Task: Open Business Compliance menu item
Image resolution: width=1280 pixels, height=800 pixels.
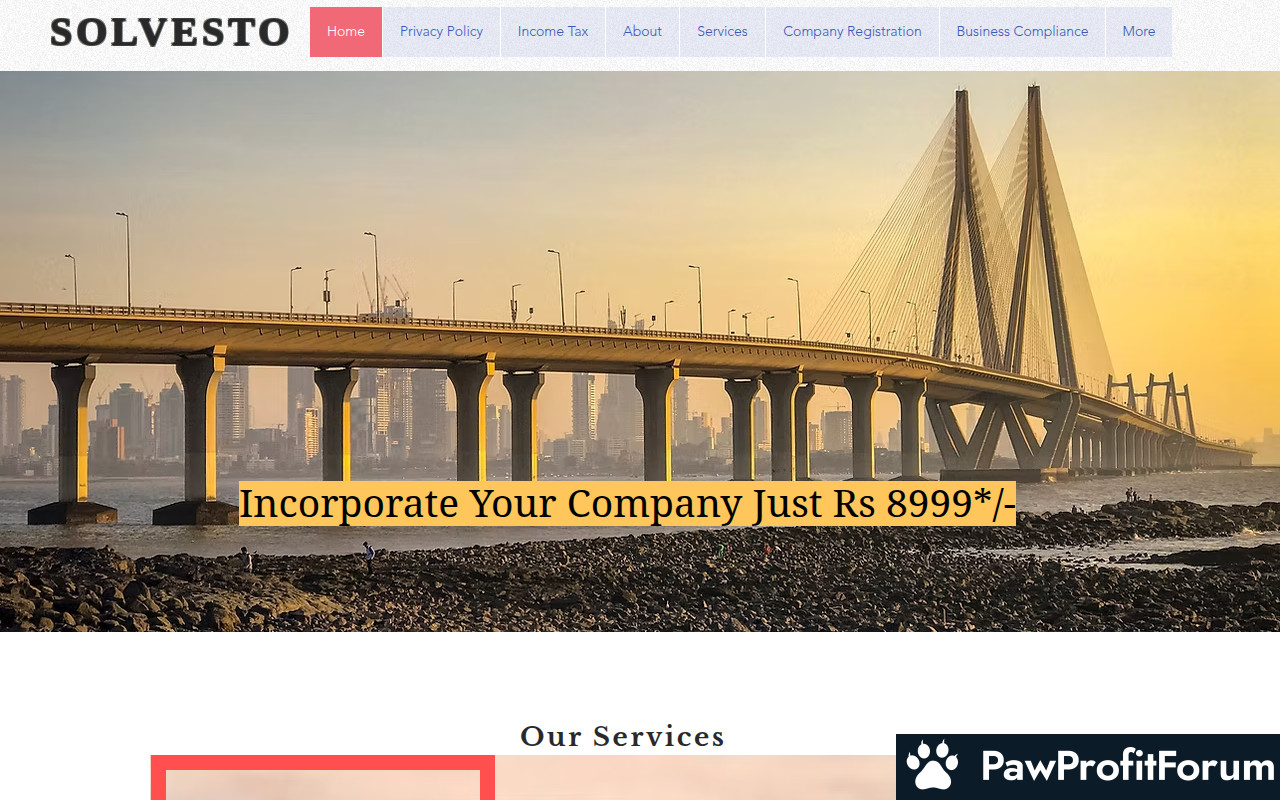Action: [x=1022, y=32]
